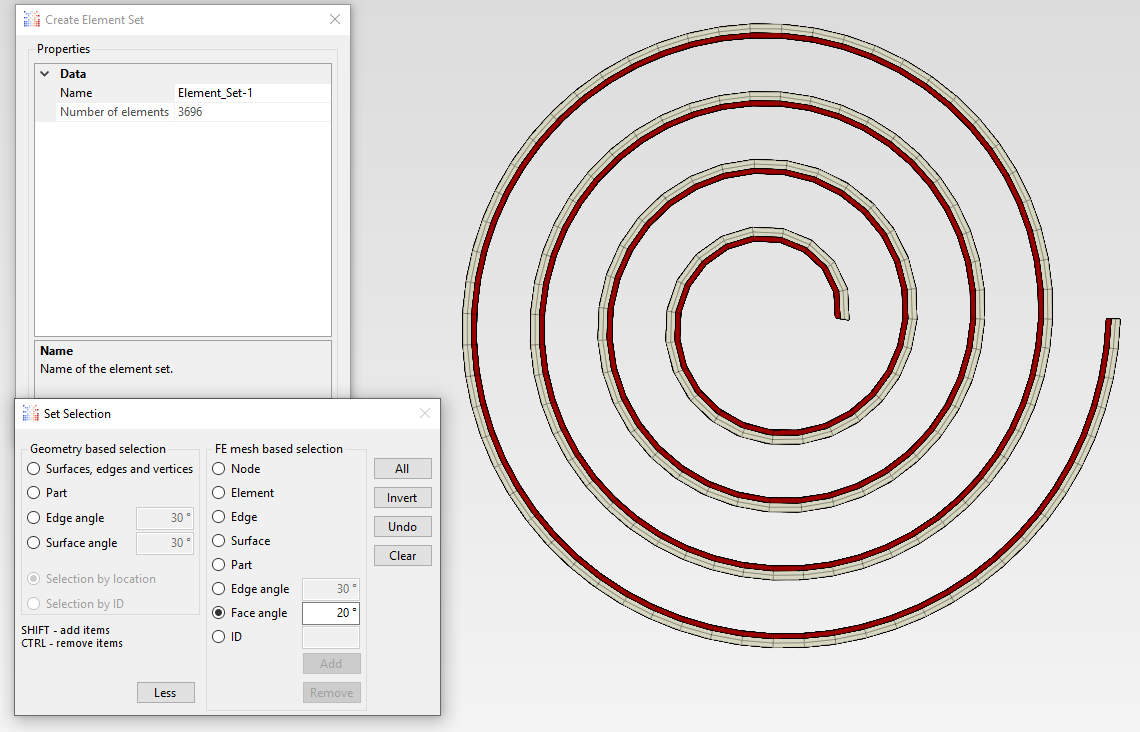The height and width of the screenshot is (732, 1140).
Task: Click the All button
Action: [403, 469]
